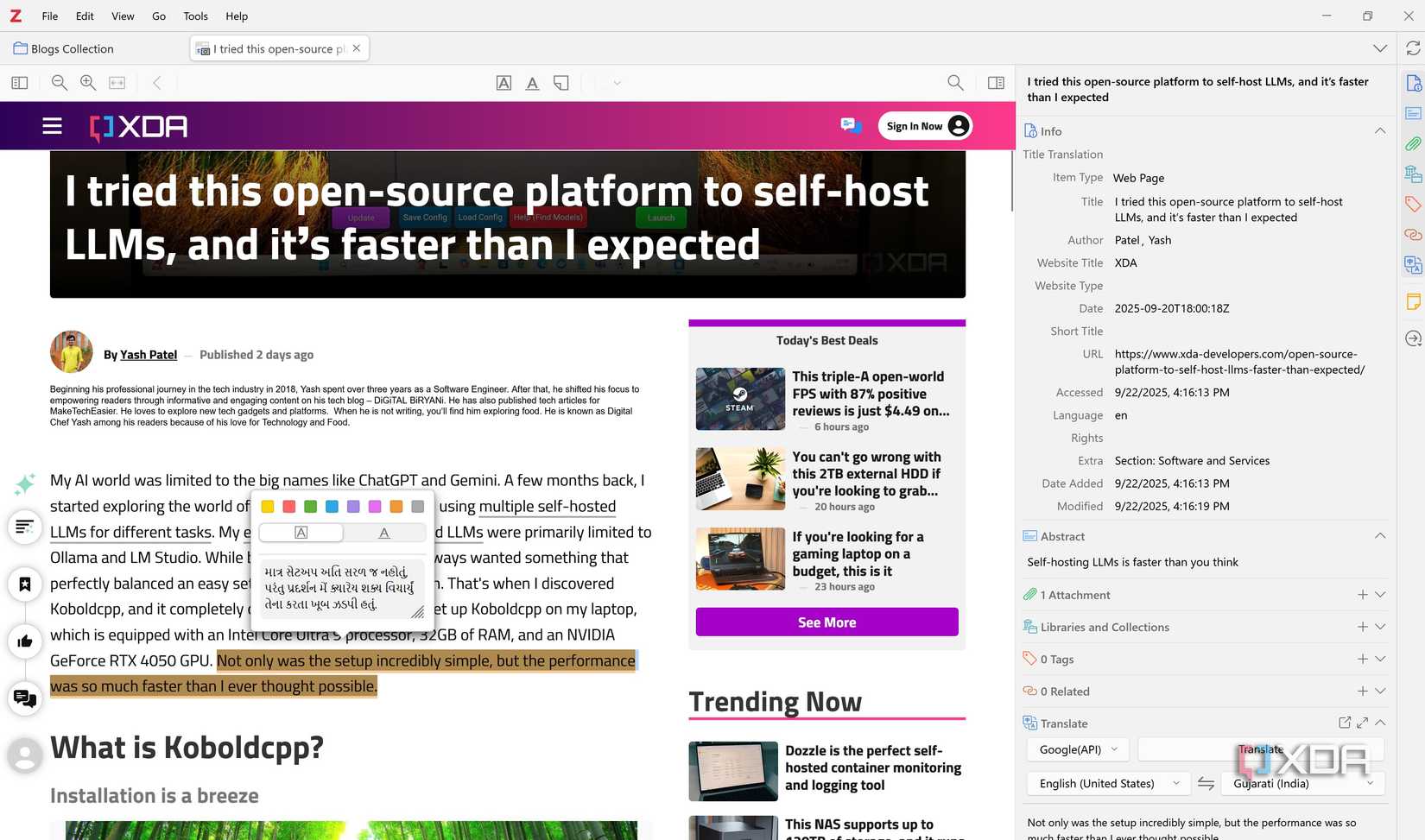Image resolution: width=1425 pixels, height=840 pixels.
Task: Choose the green annotation color
Action: (x=311, y=507)
